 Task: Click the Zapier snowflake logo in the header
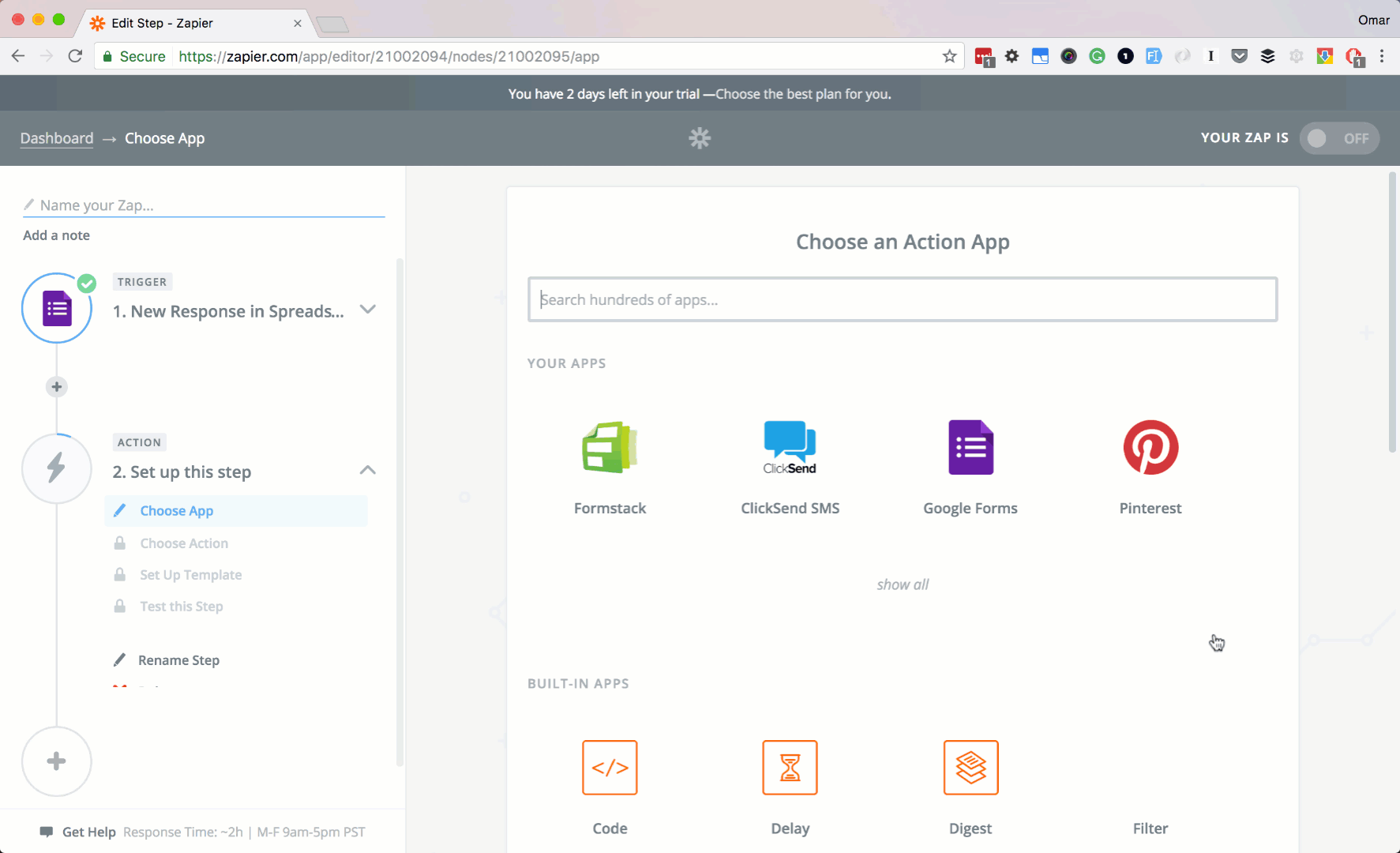tap(700, 138)
